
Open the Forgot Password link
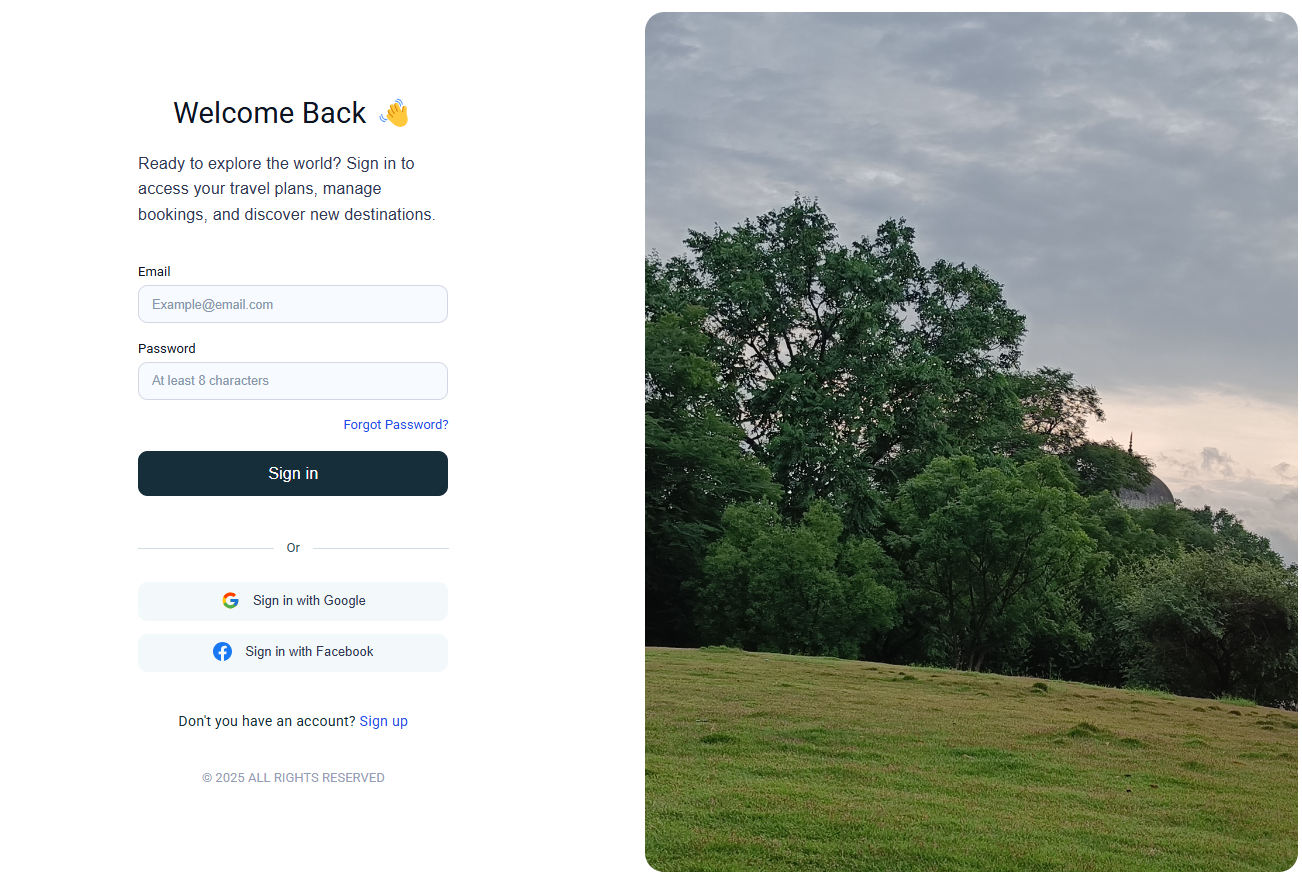pos(396,425)
